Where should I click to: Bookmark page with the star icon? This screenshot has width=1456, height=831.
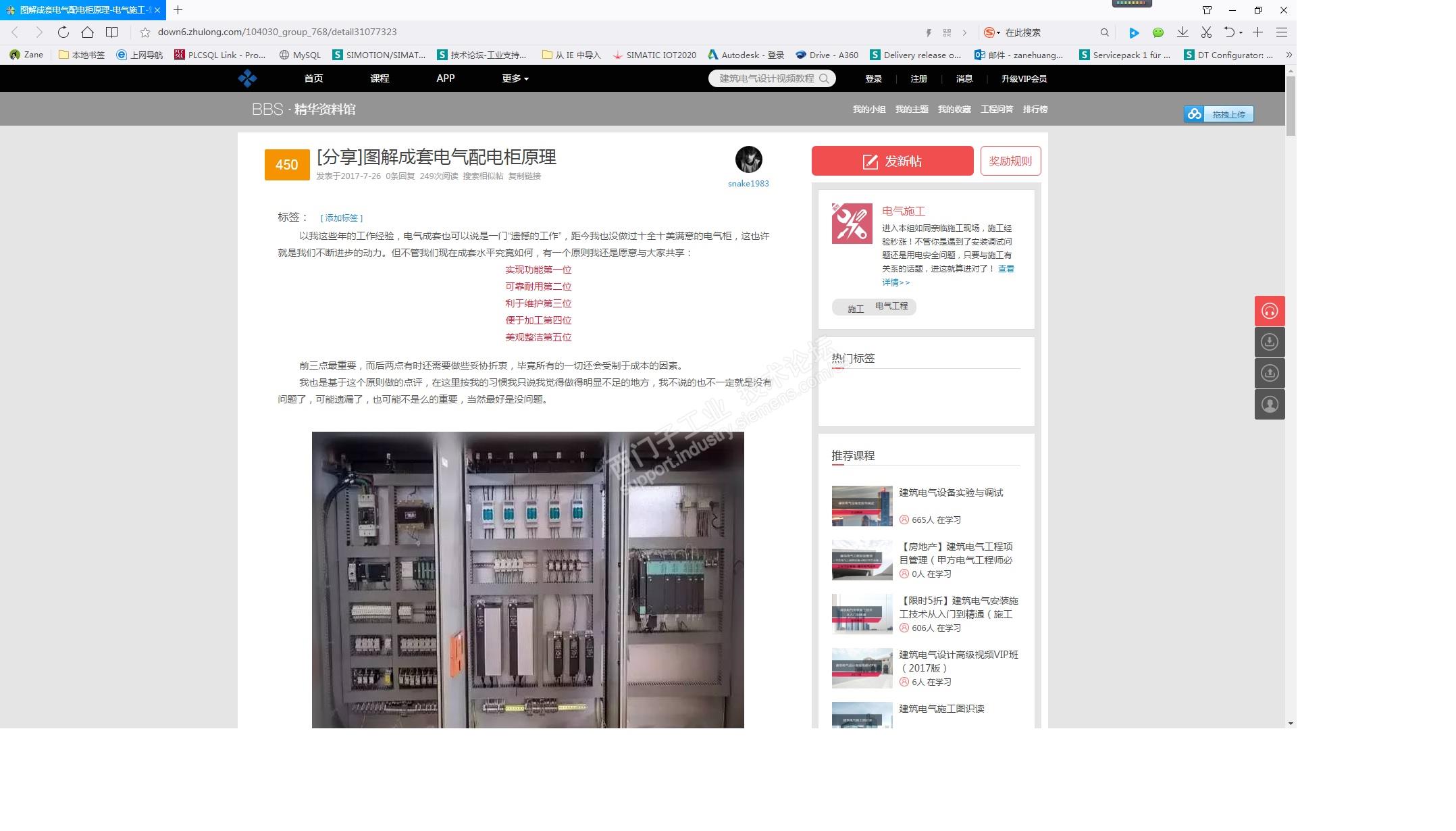point(145,32)
